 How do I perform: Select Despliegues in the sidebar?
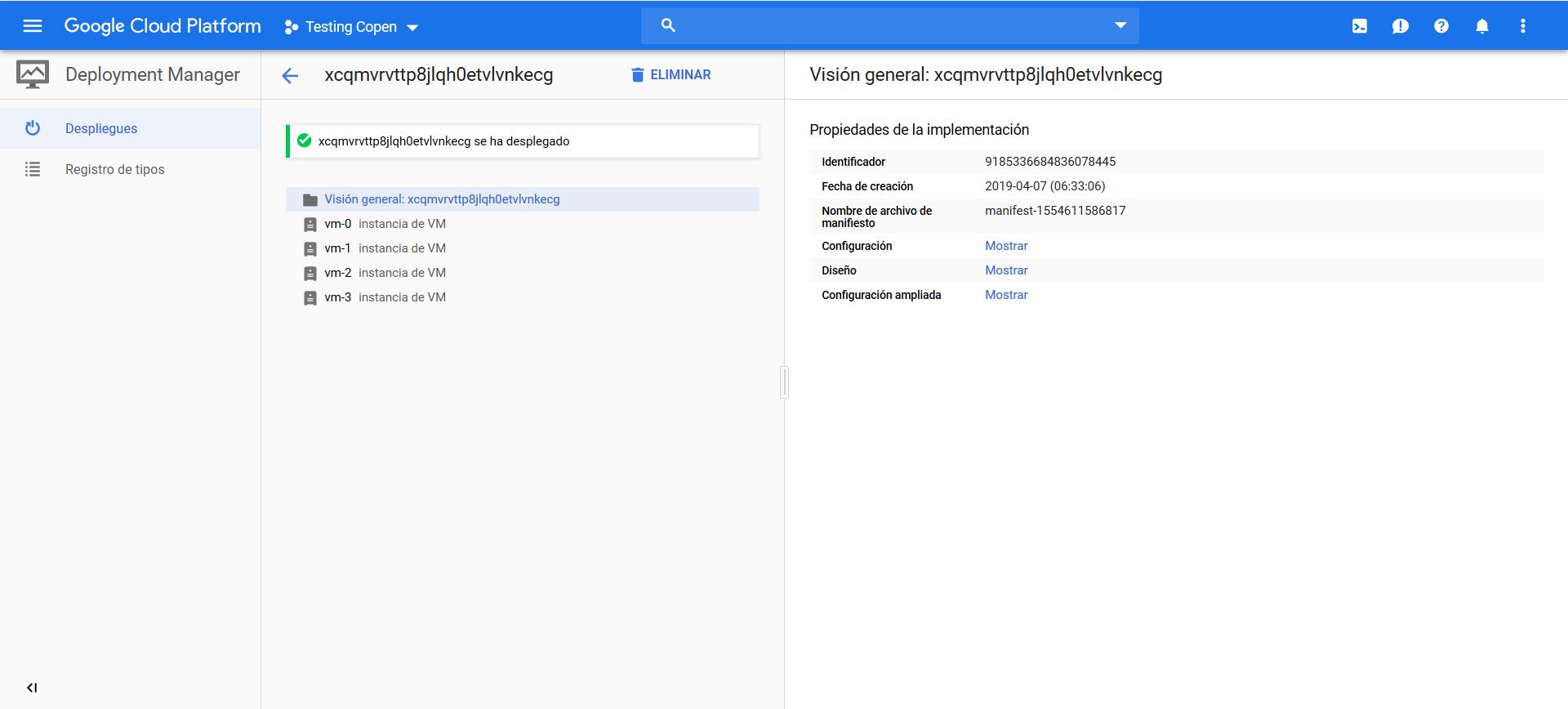tap(131, 128)
